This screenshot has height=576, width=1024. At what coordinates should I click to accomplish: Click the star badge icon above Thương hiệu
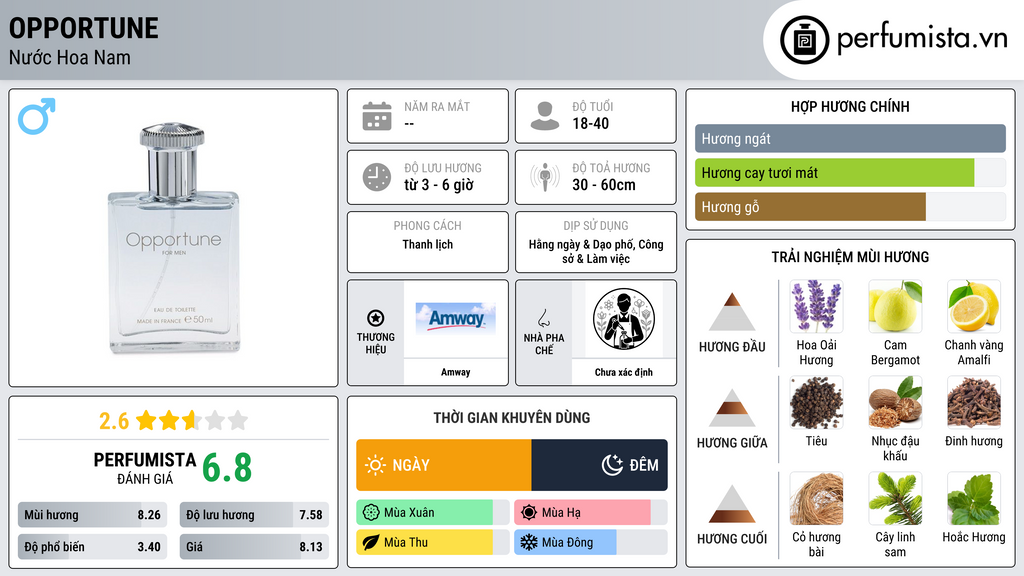click(376, 318)
